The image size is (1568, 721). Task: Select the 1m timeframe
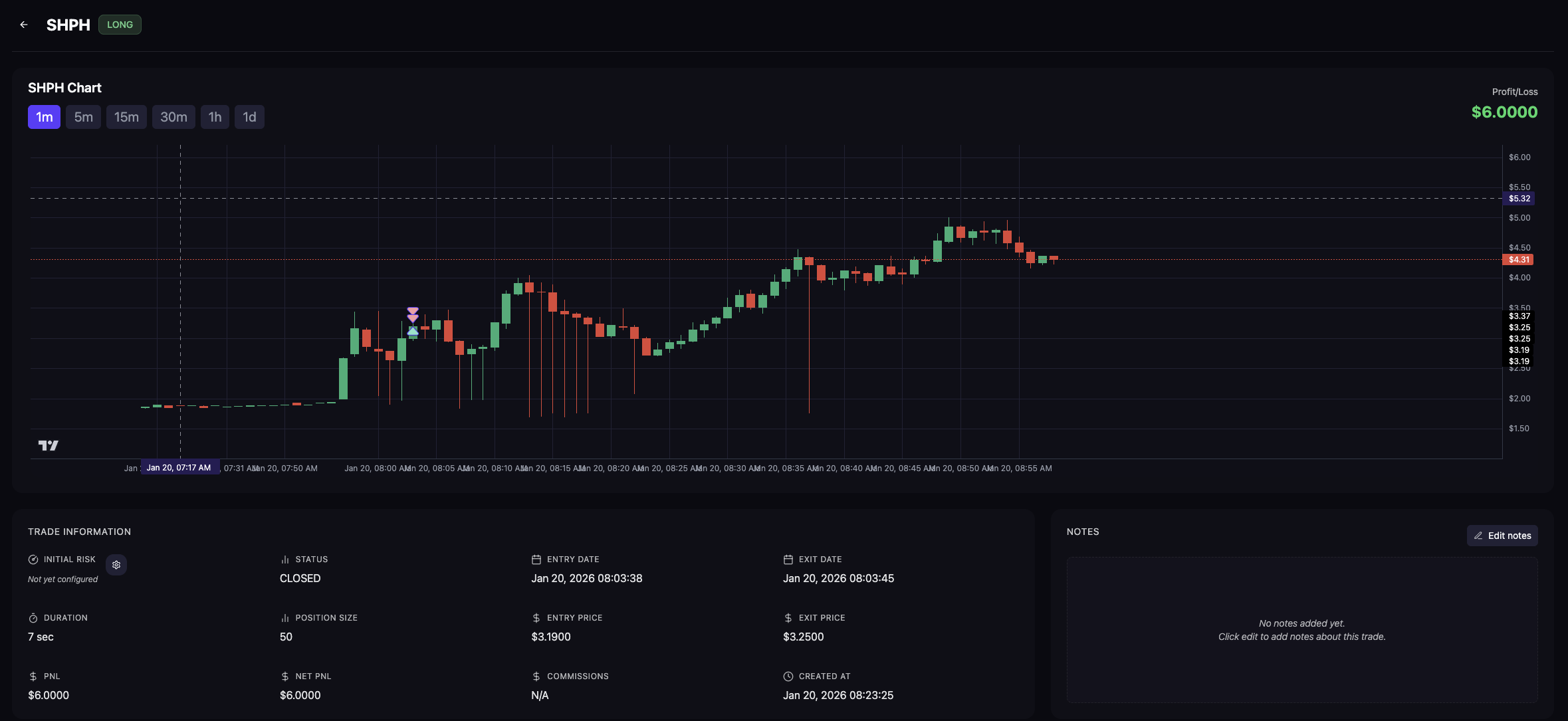pyautogui.click(x=44, y=117)
